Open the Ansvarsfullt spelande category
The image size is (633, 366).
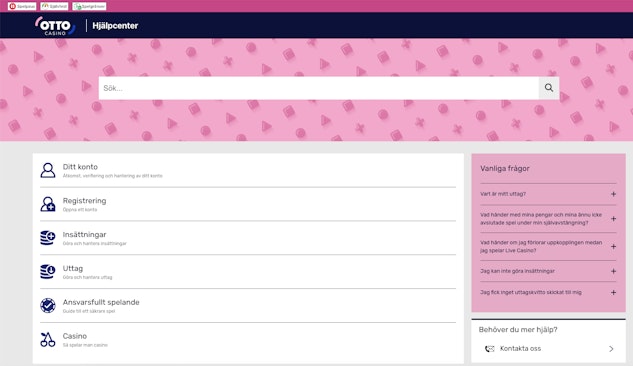tap(248, 305)
